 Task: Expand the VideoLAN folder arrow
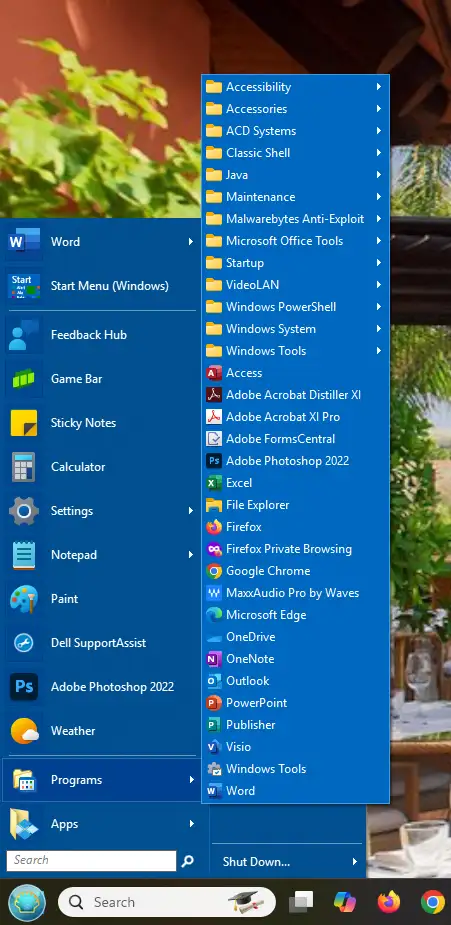[378, 285]
